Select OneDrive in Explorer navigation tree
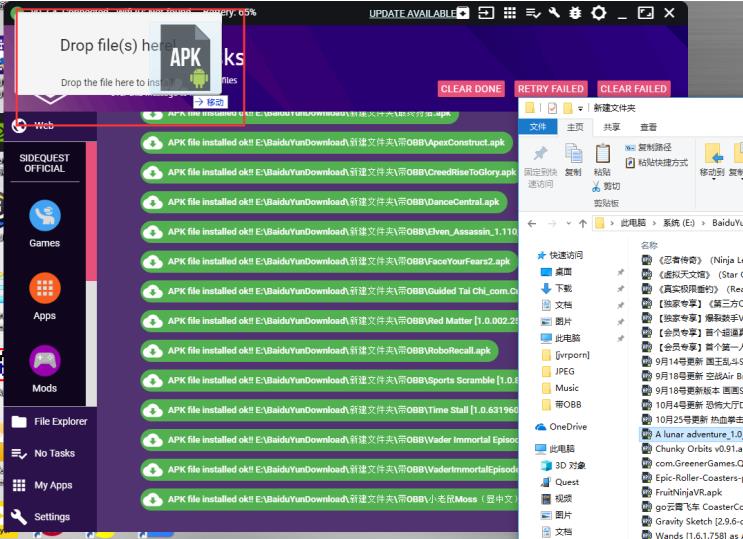This screenshot has height=539, width=743. [x=561, y=427]
